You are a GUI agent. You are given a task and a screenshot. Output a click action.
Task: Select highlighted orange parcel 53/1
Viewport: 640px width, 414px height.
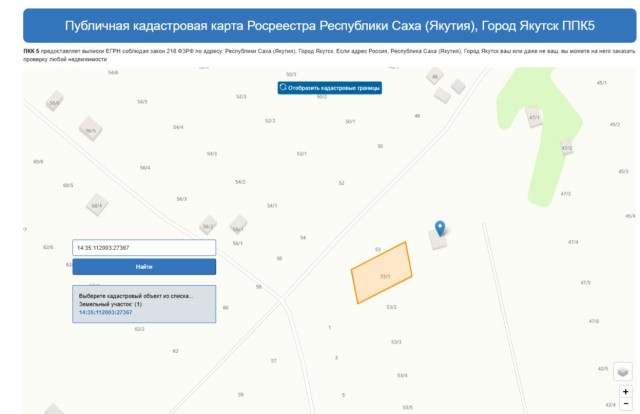click(x=382, y=272)
